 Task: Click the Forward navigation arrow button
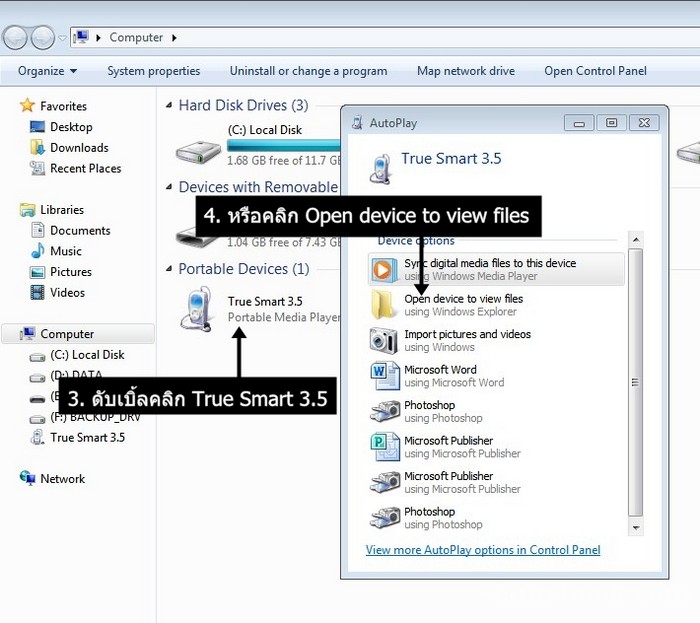43,37
